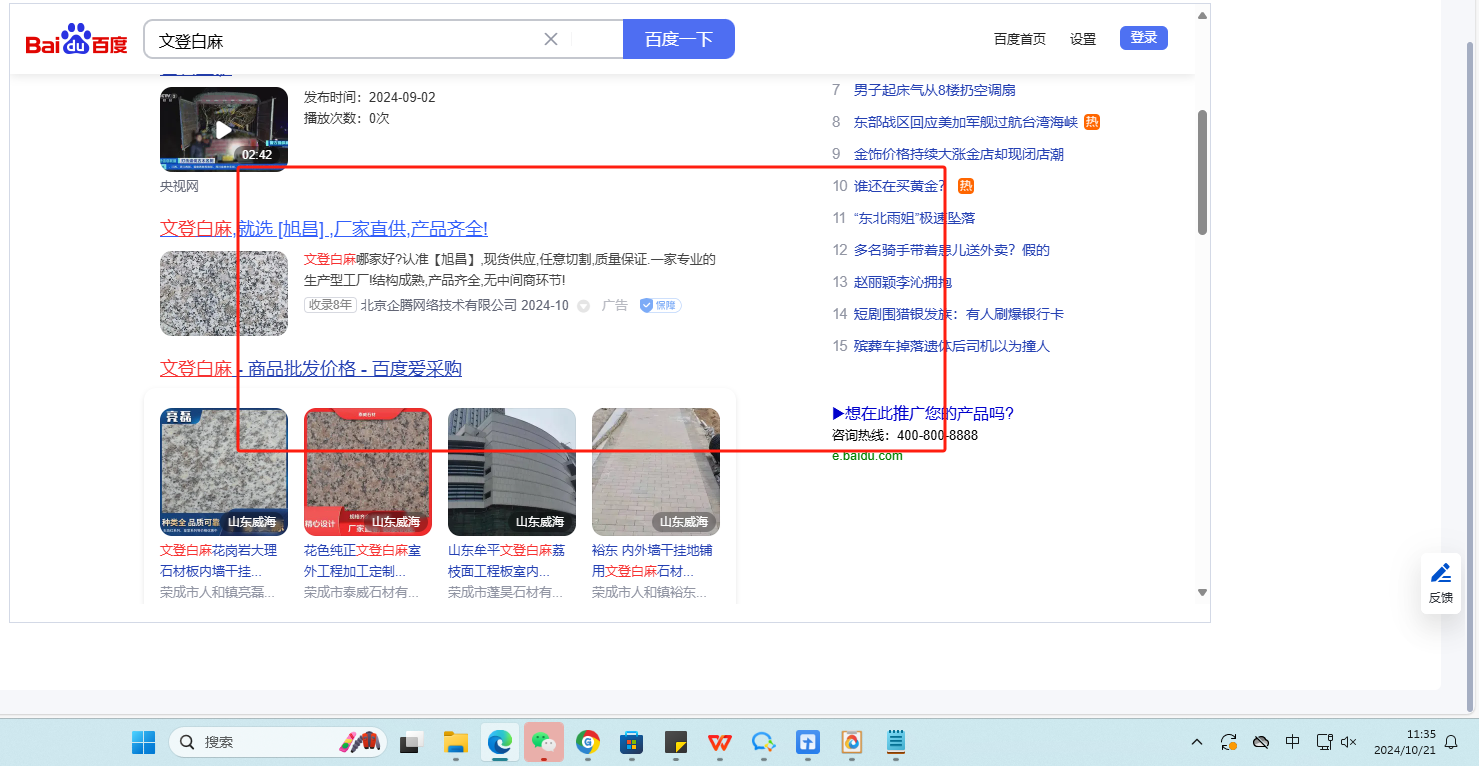Play the 02:42 CCTV video thumbnail
The width and height of the screenshot is (1479, 766).
point(224,129)
